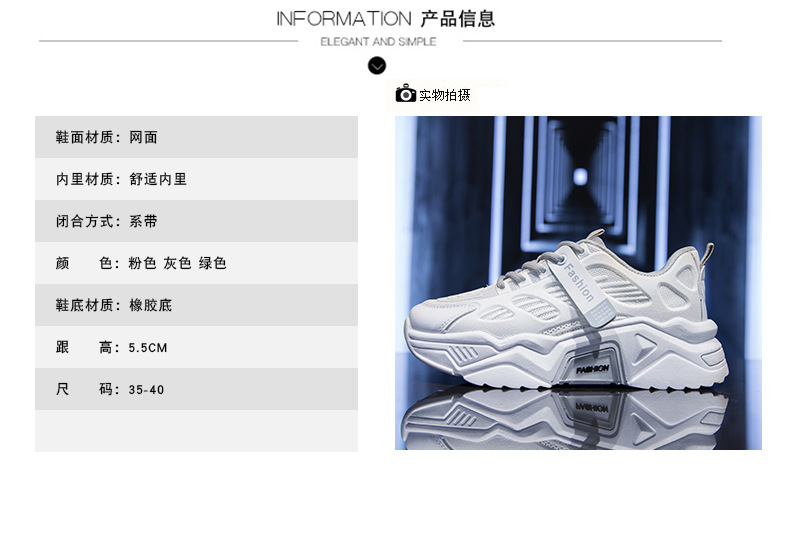The image size is (790, 555).
Task: Open the white sneaker product photo
Action: click(x=578, y=283)
